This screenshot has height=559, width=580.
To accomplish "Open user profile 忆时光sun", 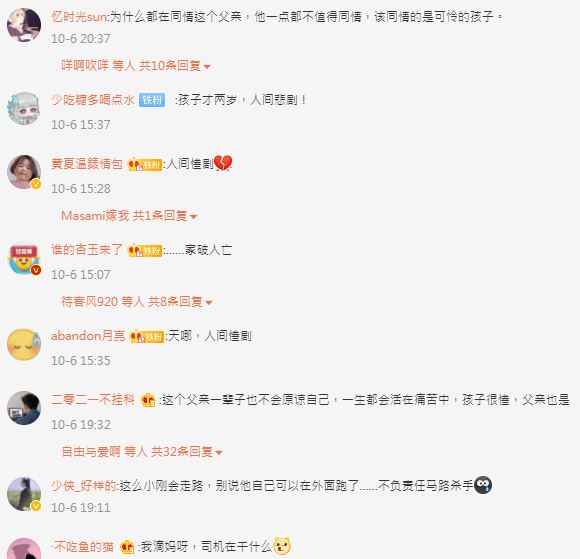I will (79, 17).
